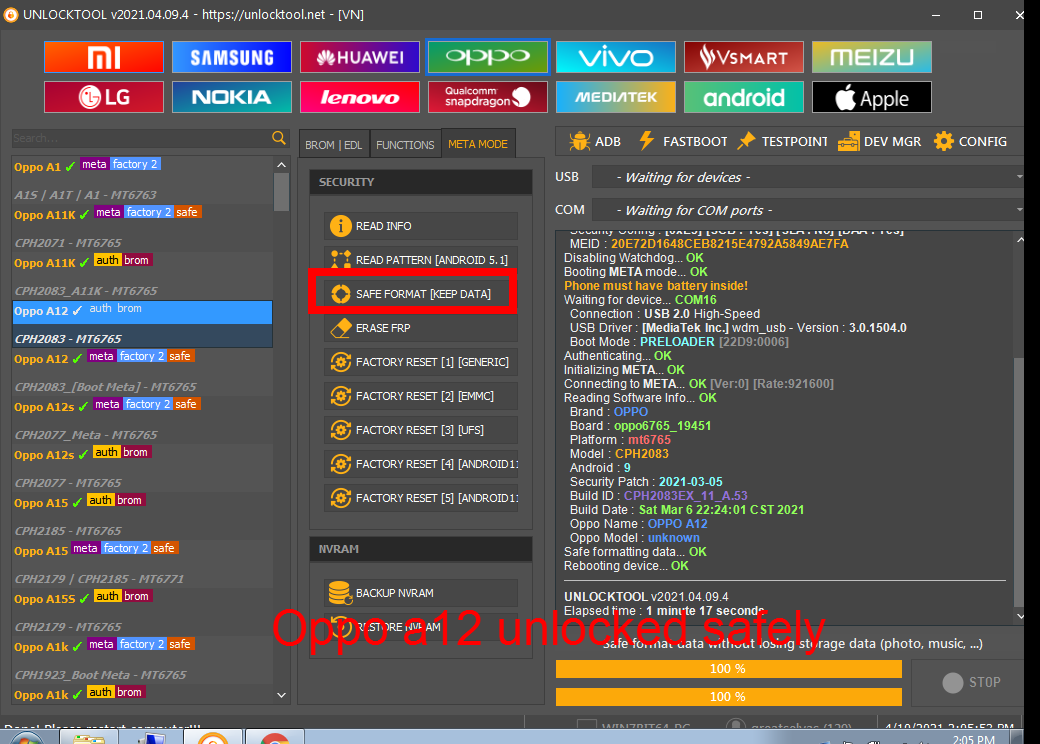
Task: Run READ PATTERN [ANDROID 5.1]
Action: click(x=421, y=260)
